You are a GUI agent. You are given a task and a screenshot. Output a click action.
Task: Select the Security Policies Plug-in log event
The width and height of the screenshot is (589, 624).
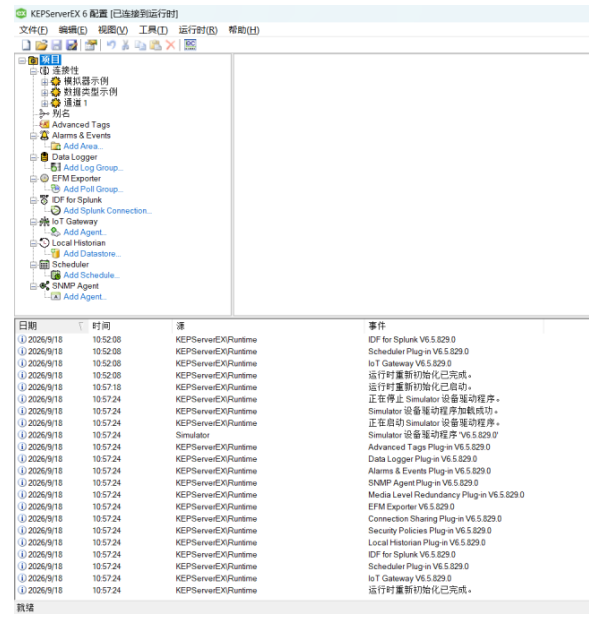[x=430, y=530]
